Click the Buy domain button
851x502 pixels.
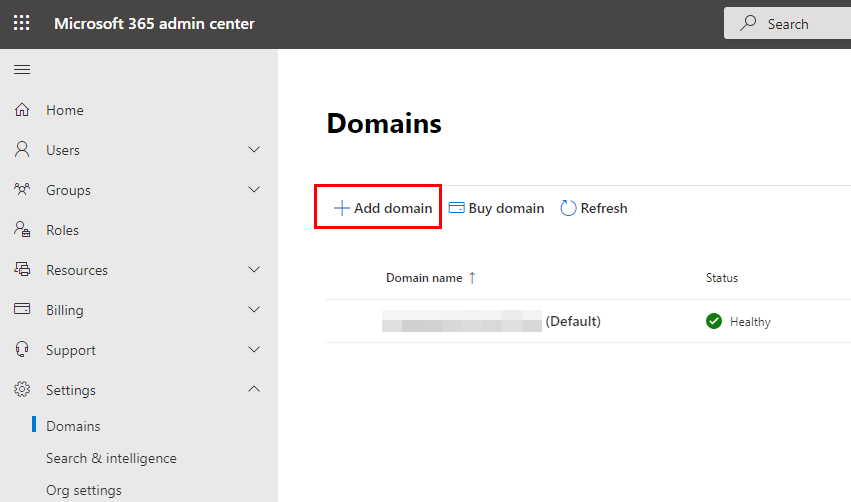tap(496, 208)
